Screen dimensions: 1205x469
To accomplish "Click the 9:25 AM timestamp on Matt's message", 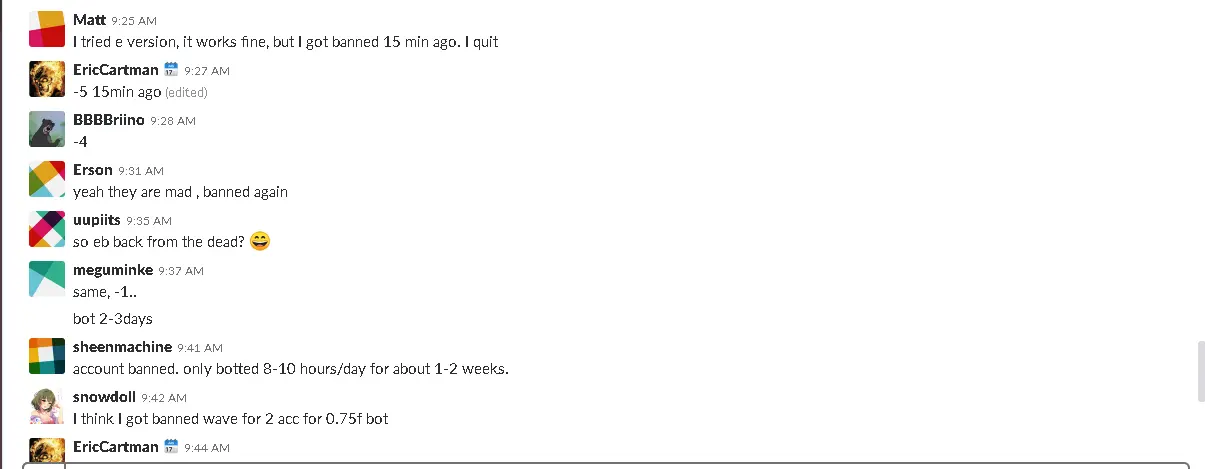I will click(134, 21).
